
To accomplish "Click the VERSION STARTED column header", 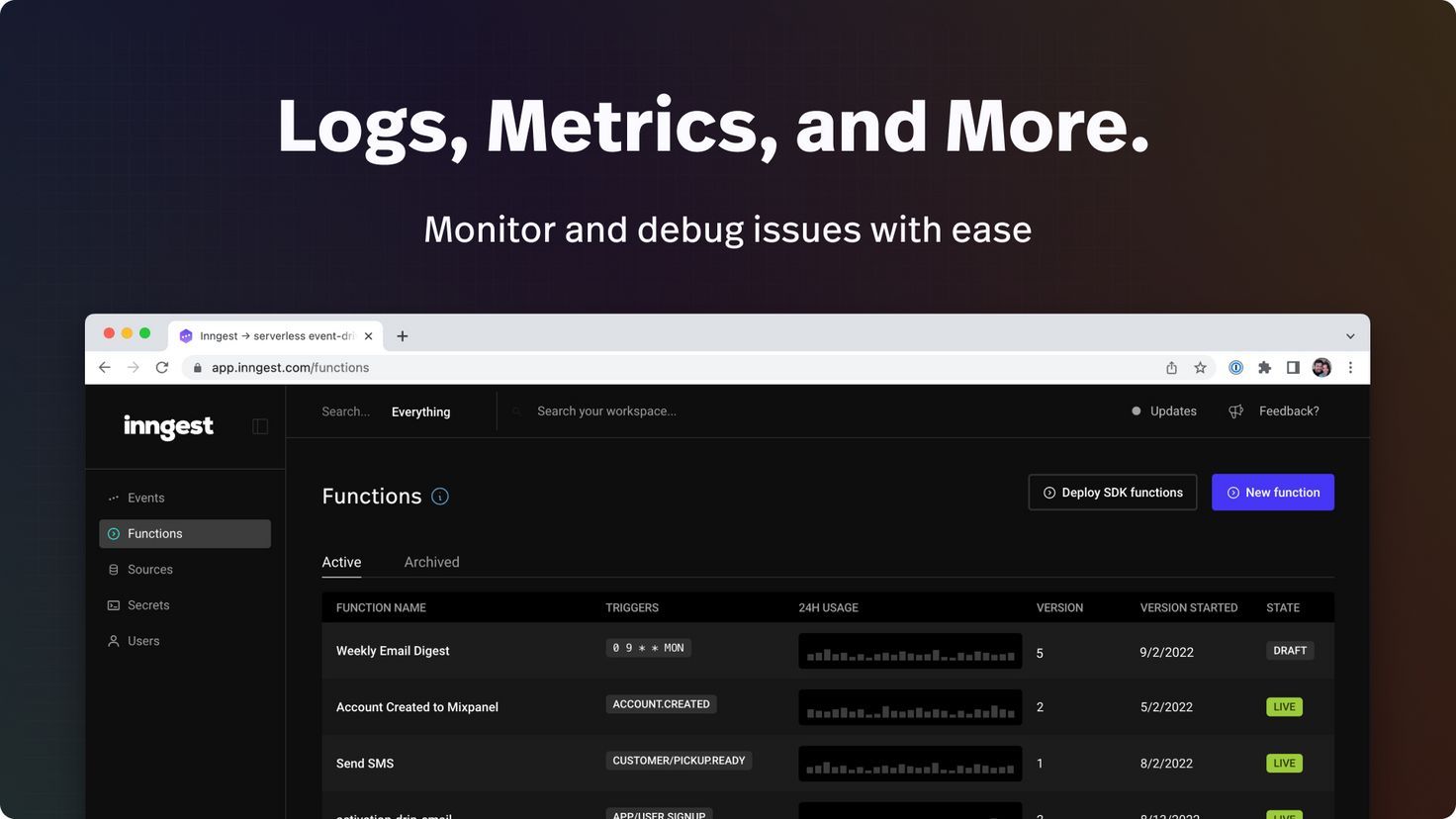I will tap(1189, 607).
